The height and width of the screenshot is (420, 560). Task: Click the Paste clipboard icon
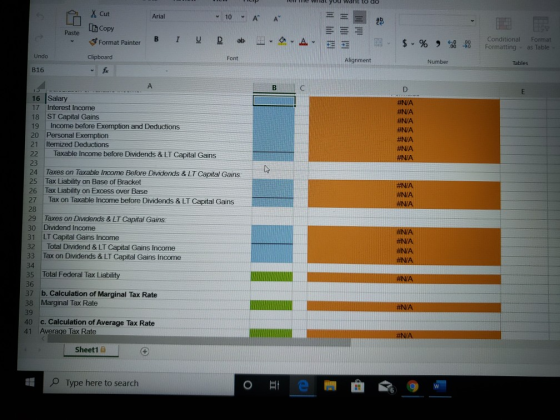[73, 18]
